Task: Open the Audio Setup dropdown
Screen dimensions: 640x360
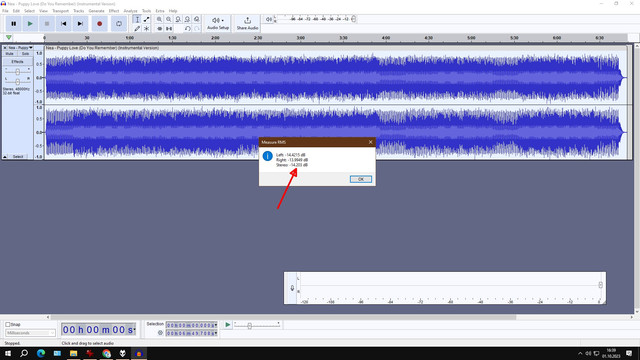Action: 218,23
